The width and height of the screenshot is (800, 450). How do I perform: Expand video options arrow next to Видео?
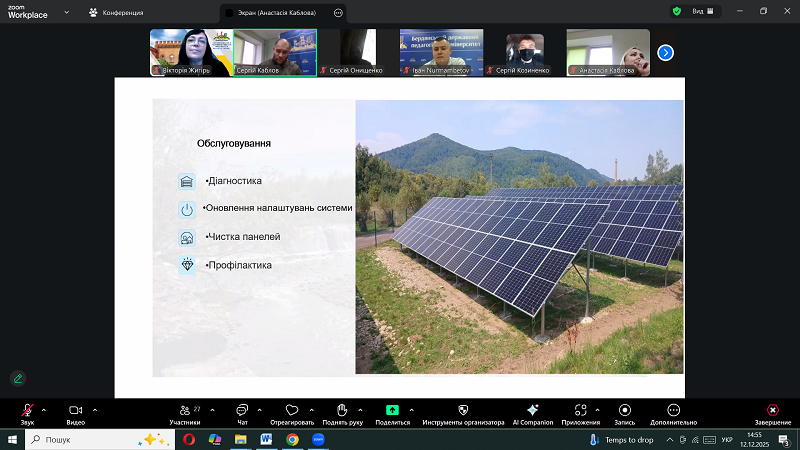coord(95,409)
